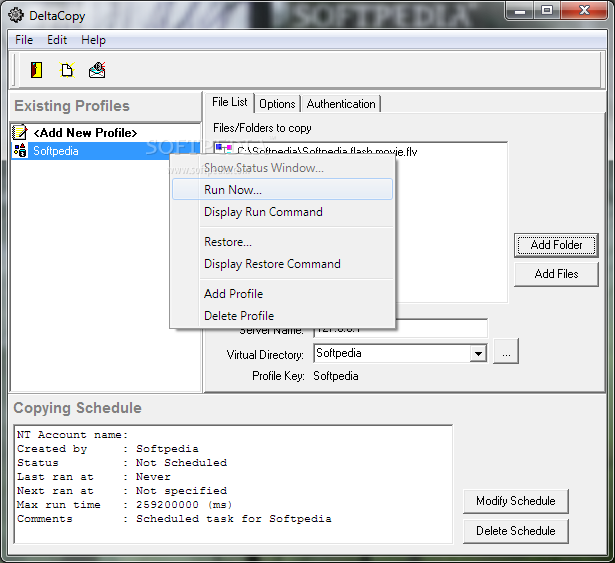Switch to the File List tab

pyautogui.click(x=229, y=102)
